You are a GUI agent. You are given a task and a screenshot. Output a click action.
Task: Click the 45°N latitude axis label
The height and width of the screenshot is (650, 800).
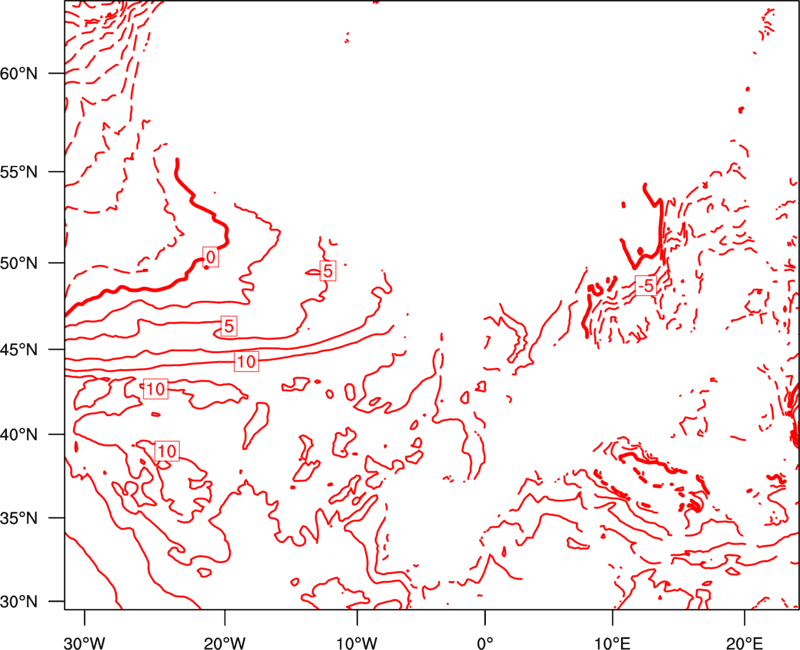tap(19, 349)
